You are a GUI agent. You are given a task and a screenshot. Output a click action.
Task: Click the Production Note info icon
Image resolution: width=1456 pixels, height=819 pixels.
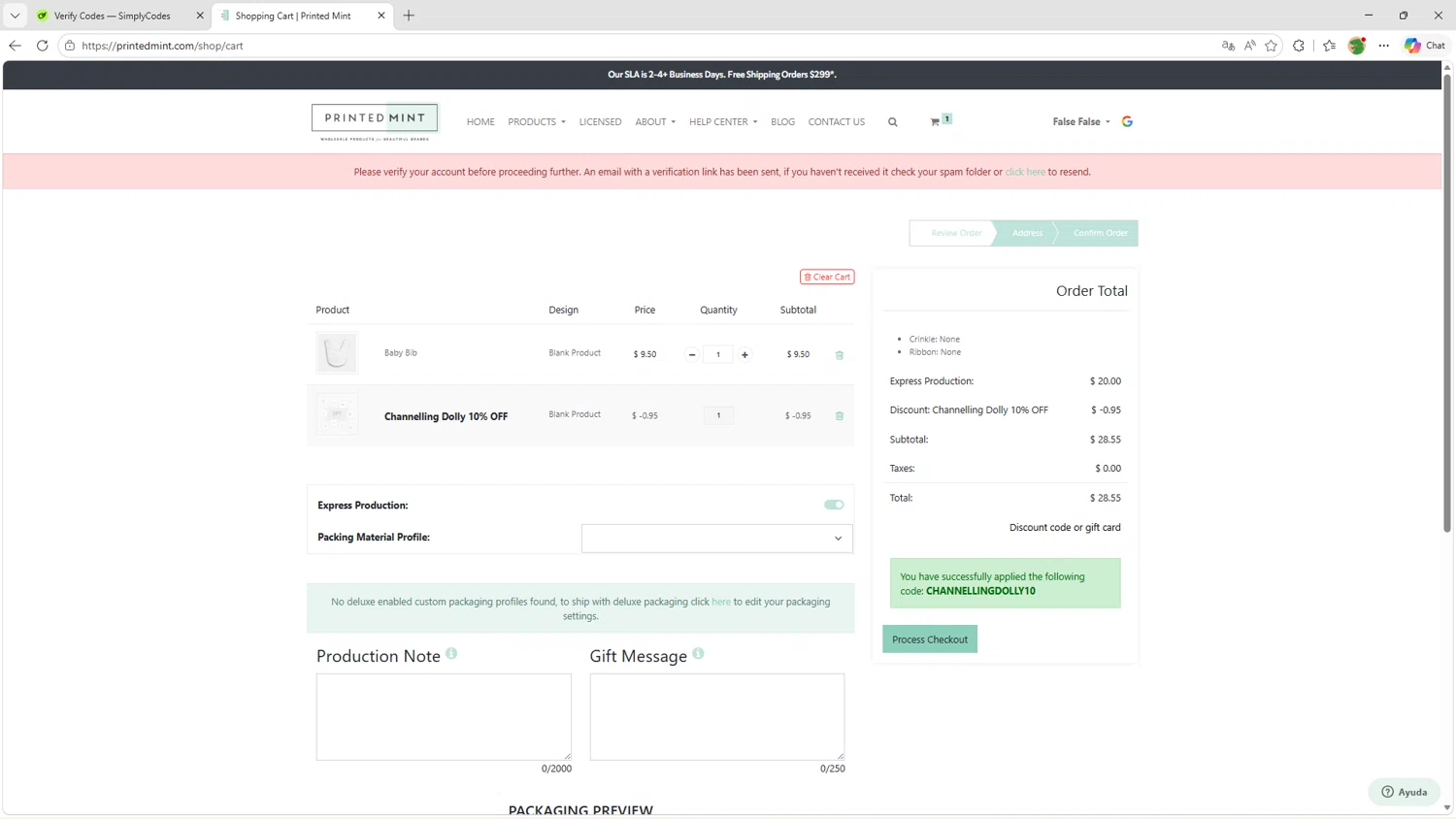pos(451,654)
